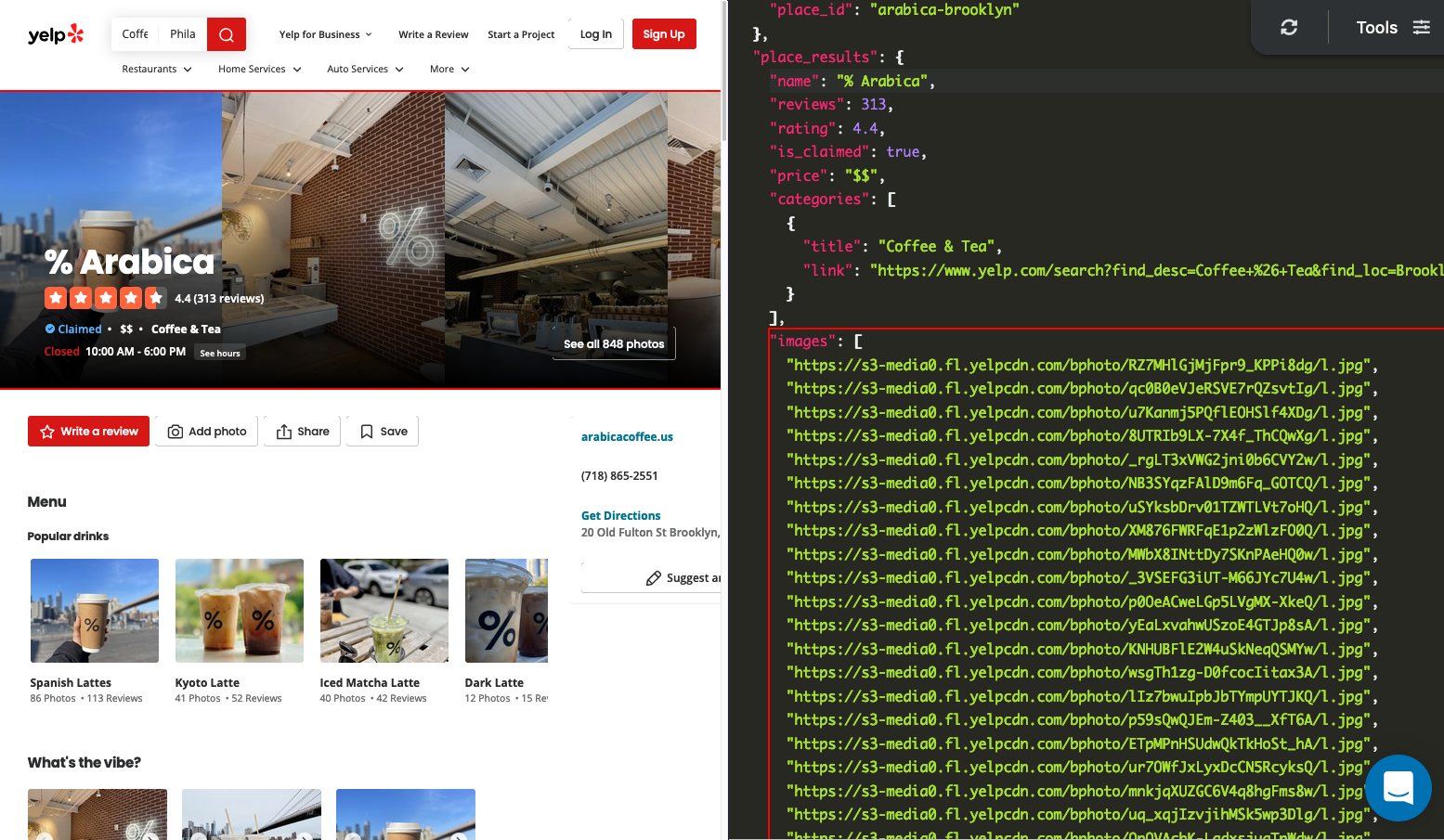The height and width of the screenshot is (840, 1444).
Task: Click the pencil Suggest an edit icon
Action: 654,578
